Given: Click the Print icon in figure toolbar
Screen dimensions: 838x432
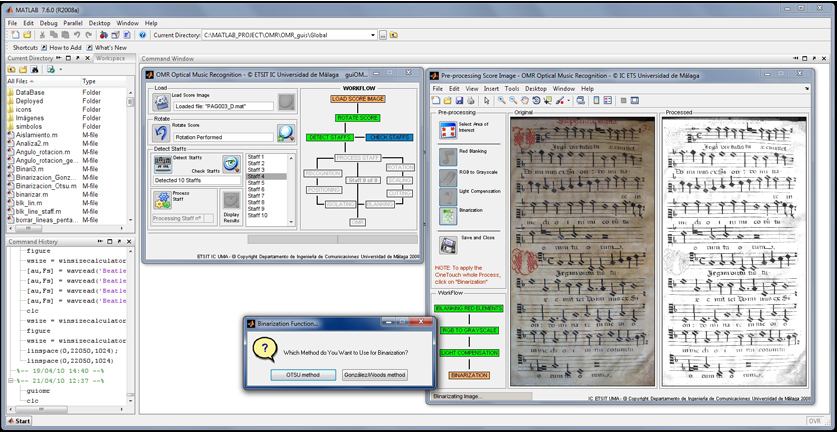Looking at the screenshot, I should point(471,100).
